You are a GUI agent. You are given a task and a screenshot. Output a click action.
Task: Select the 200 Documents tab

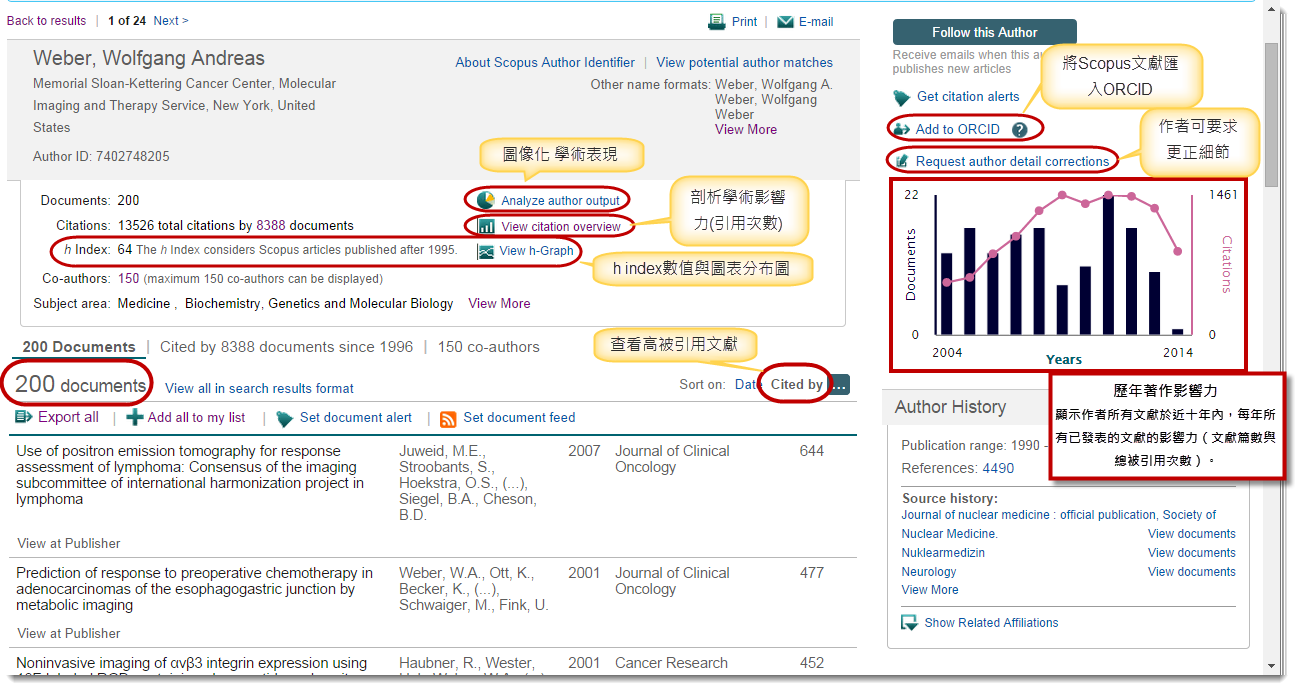79,347
